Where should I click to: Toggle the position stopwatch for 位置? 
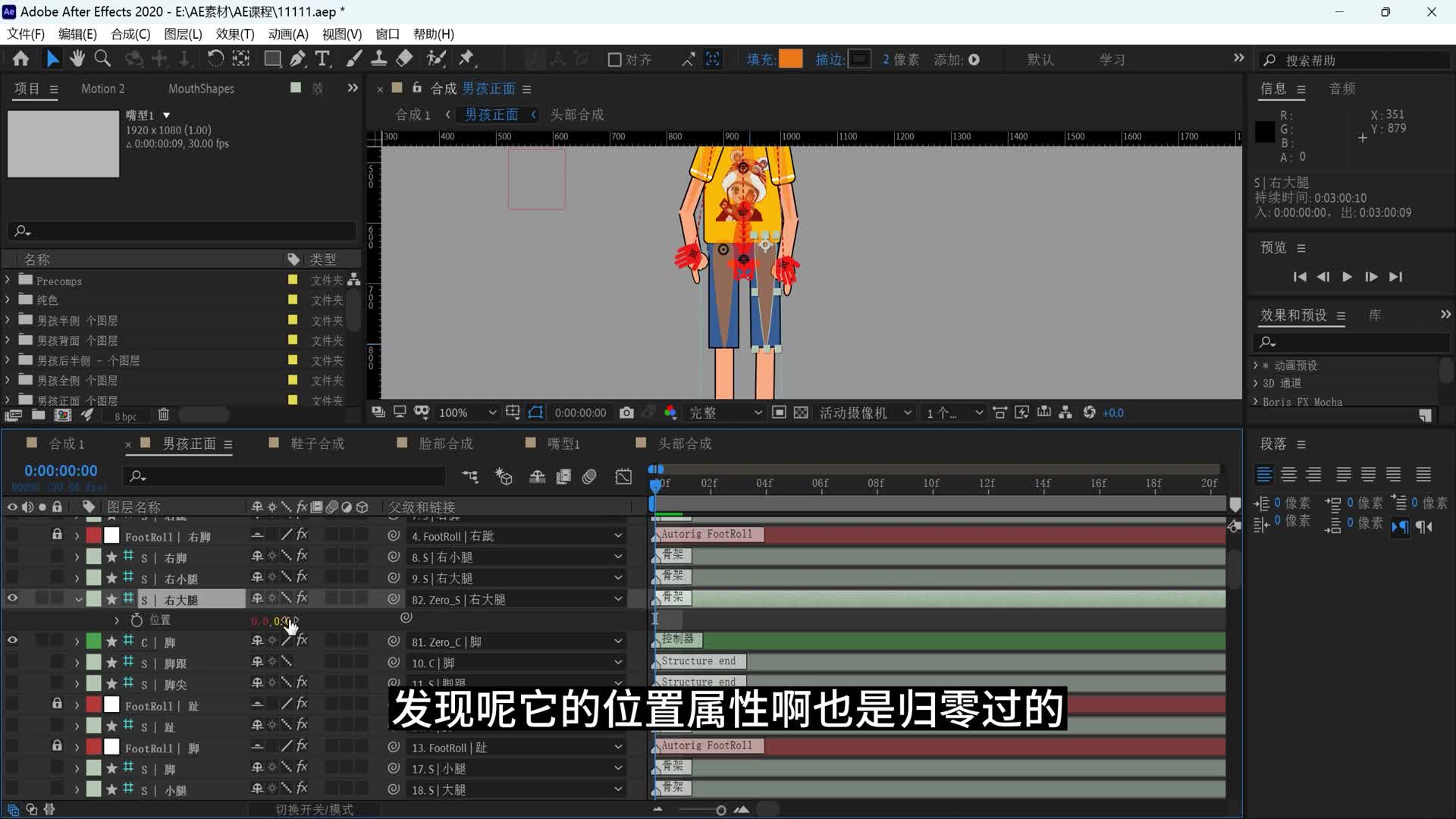[x=136, y=620]
